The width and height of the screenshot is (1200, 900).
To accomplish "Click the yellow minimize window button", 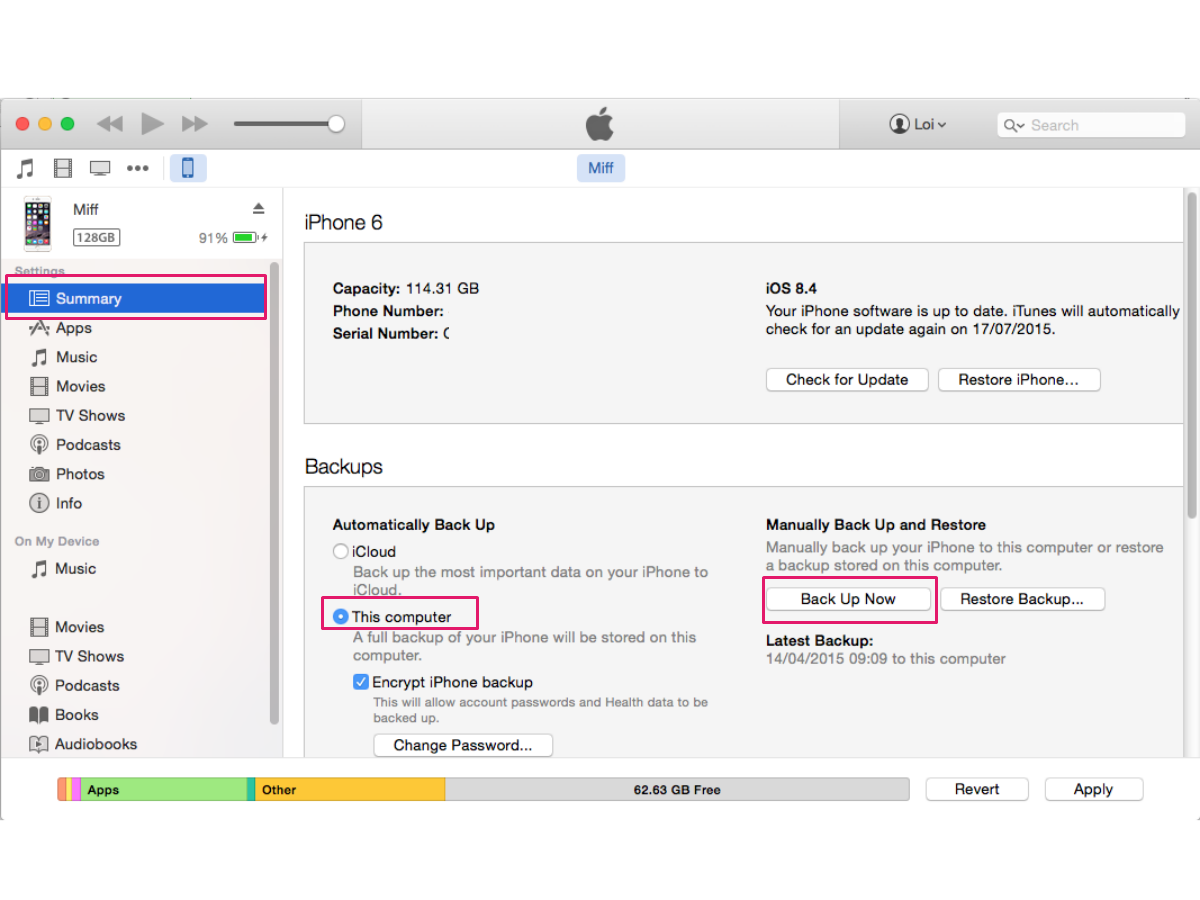I will (x=44, y=124).
